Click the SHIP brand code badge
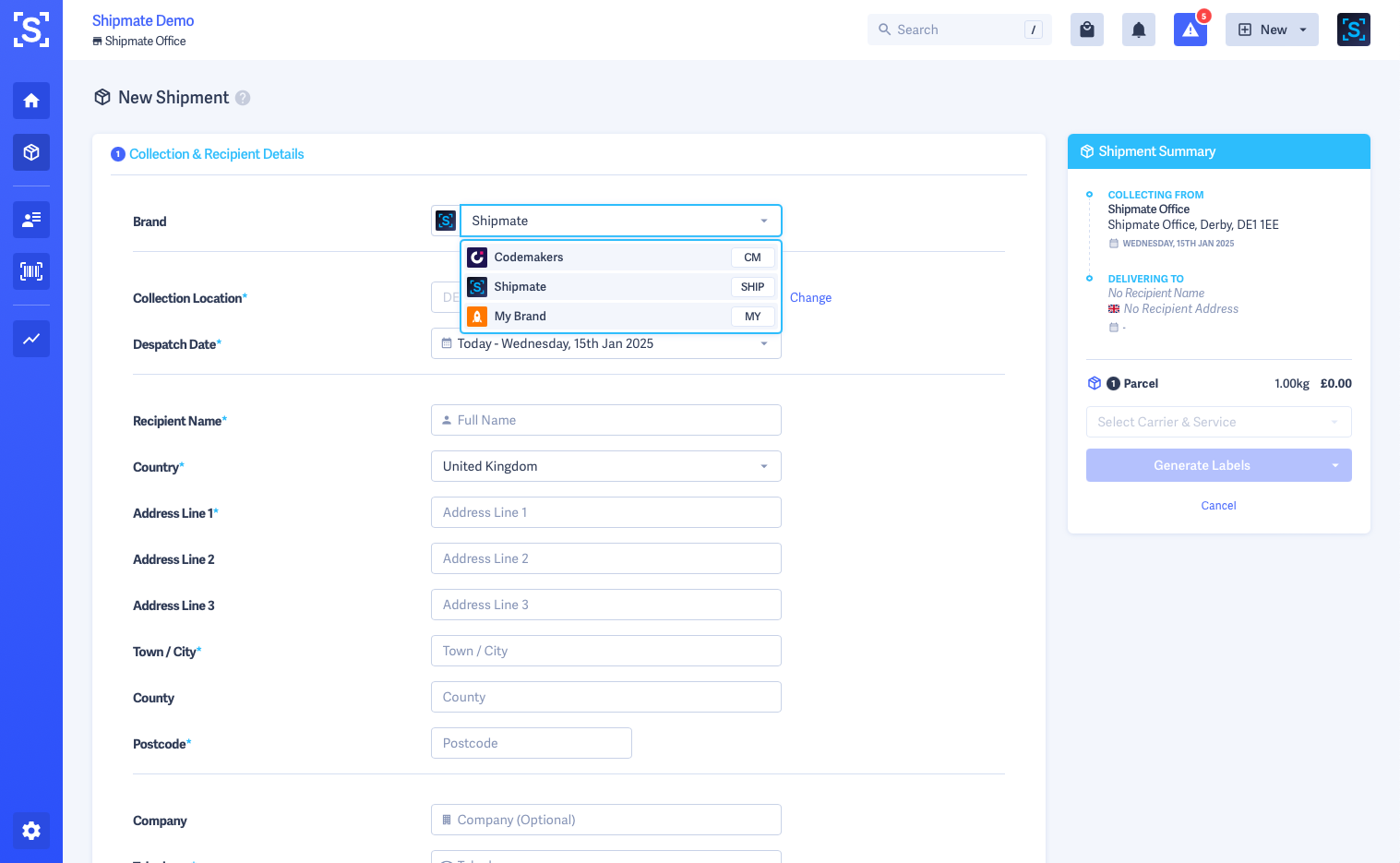1400x863 pixels. tap(753, 287)
